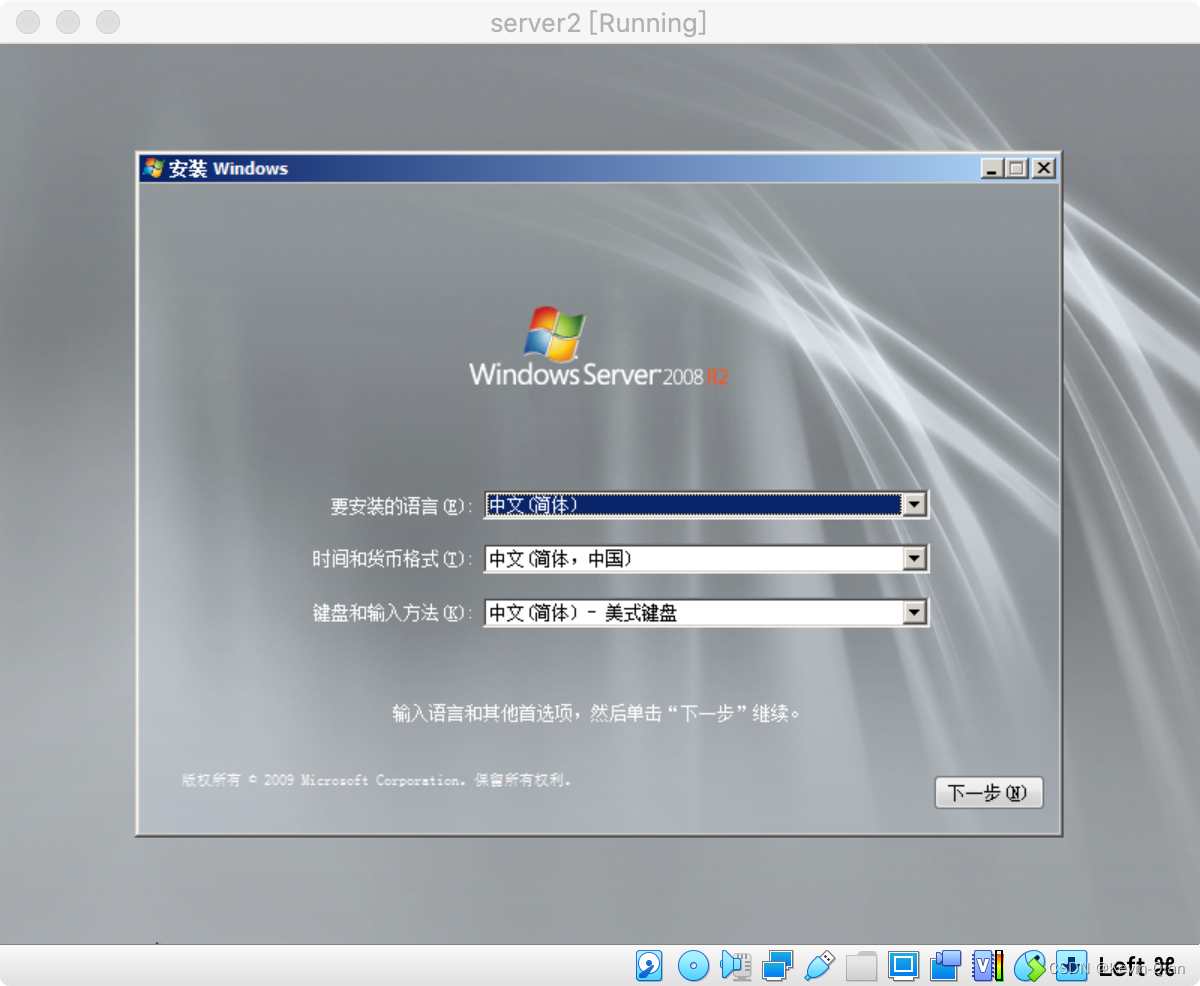Select the Windows Server 2008 R2 logo
Image resolution: width=1200 pixels, height=986 pixels.
(597, 345)
